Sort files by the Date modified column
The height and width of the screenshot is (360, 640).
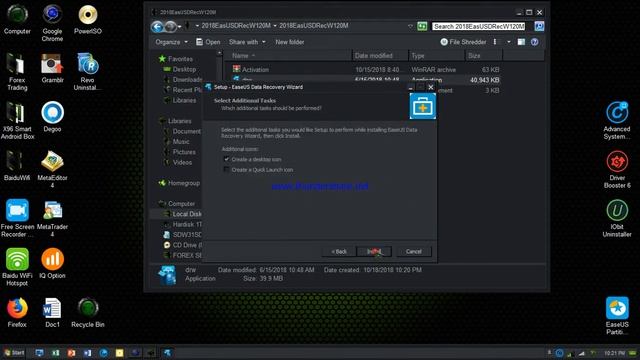coord(380,56)
